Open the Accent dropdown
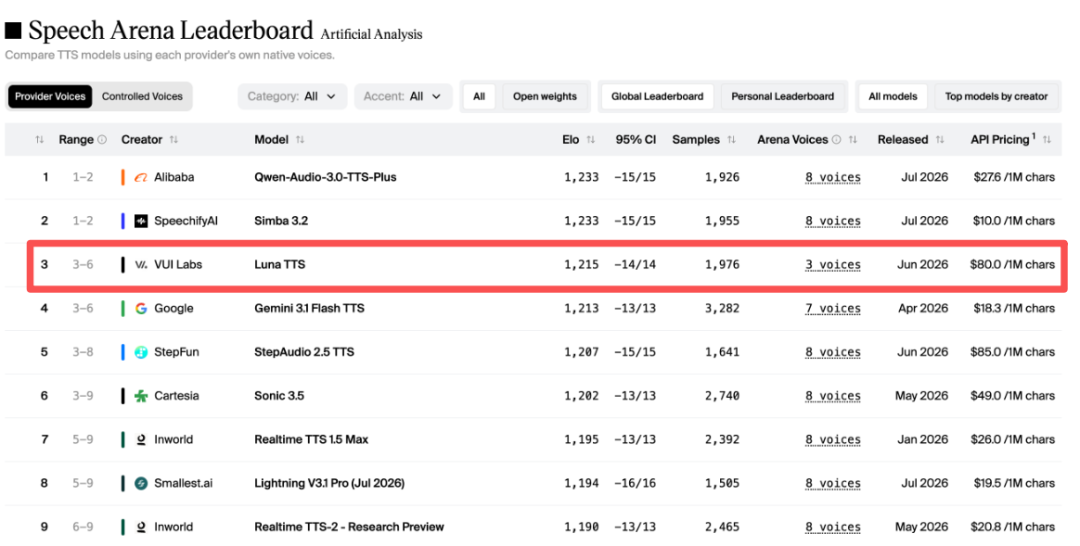 (403, 96)
